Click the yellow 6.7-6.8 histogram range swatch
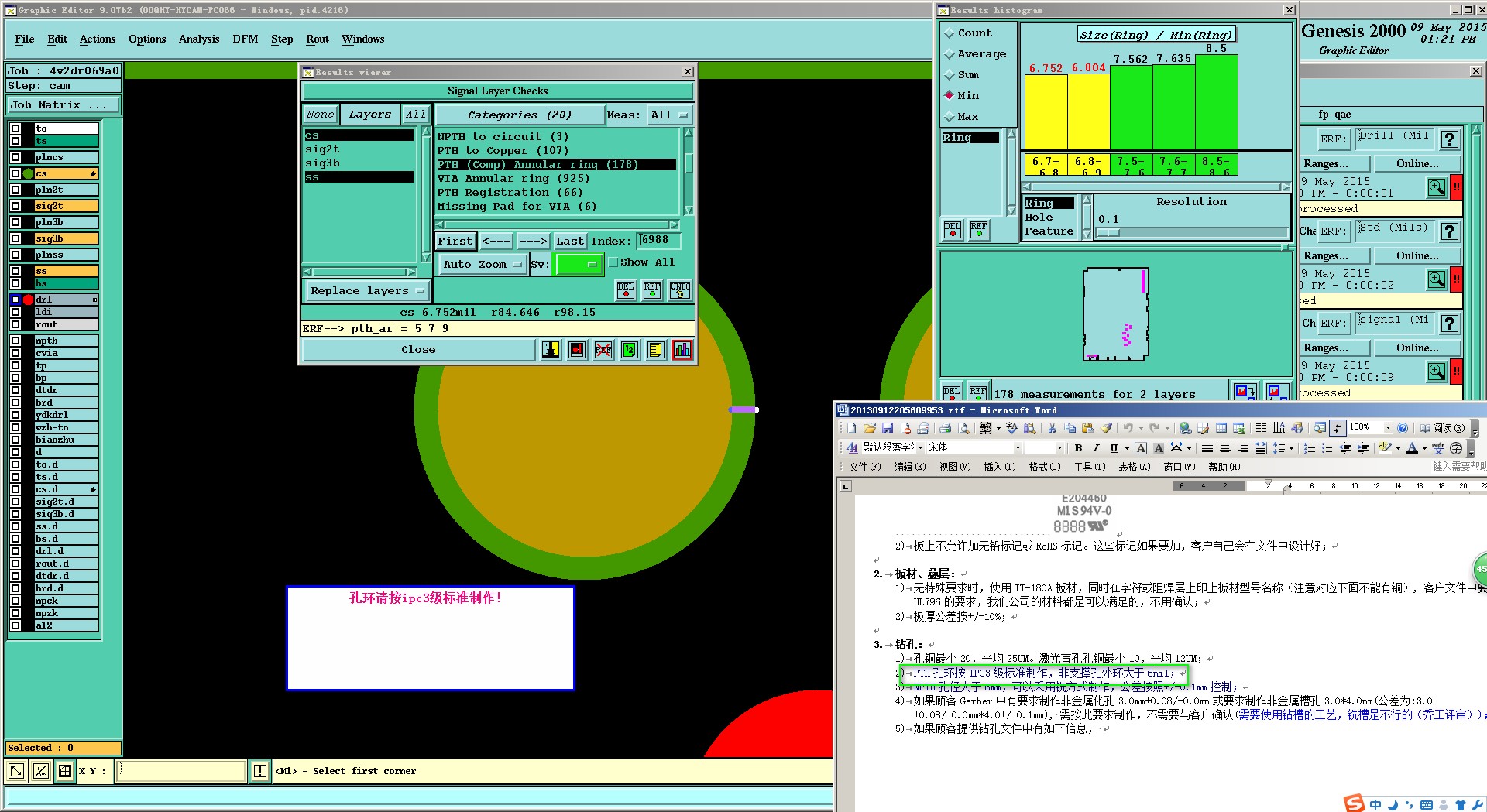Screen dimensions: 1487x812 pos(1046,166)
